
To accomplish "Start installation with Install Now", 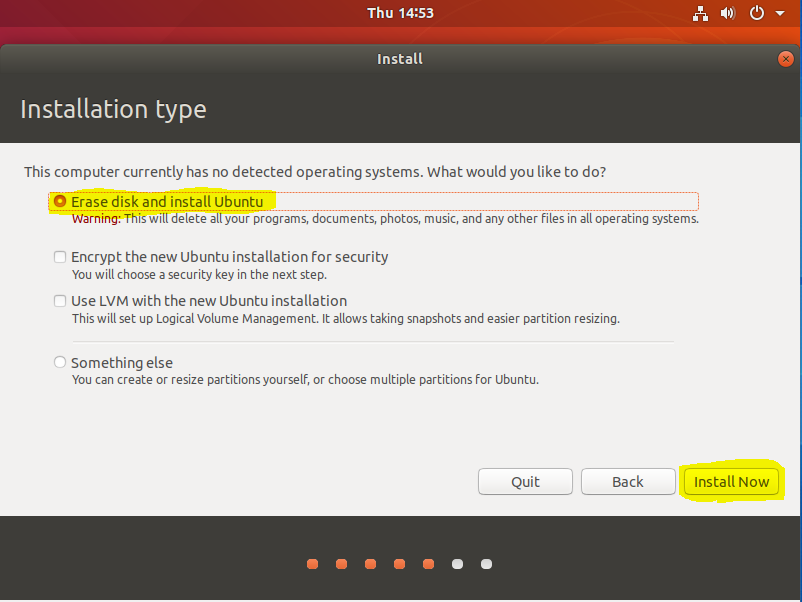I will pos(731,481).
